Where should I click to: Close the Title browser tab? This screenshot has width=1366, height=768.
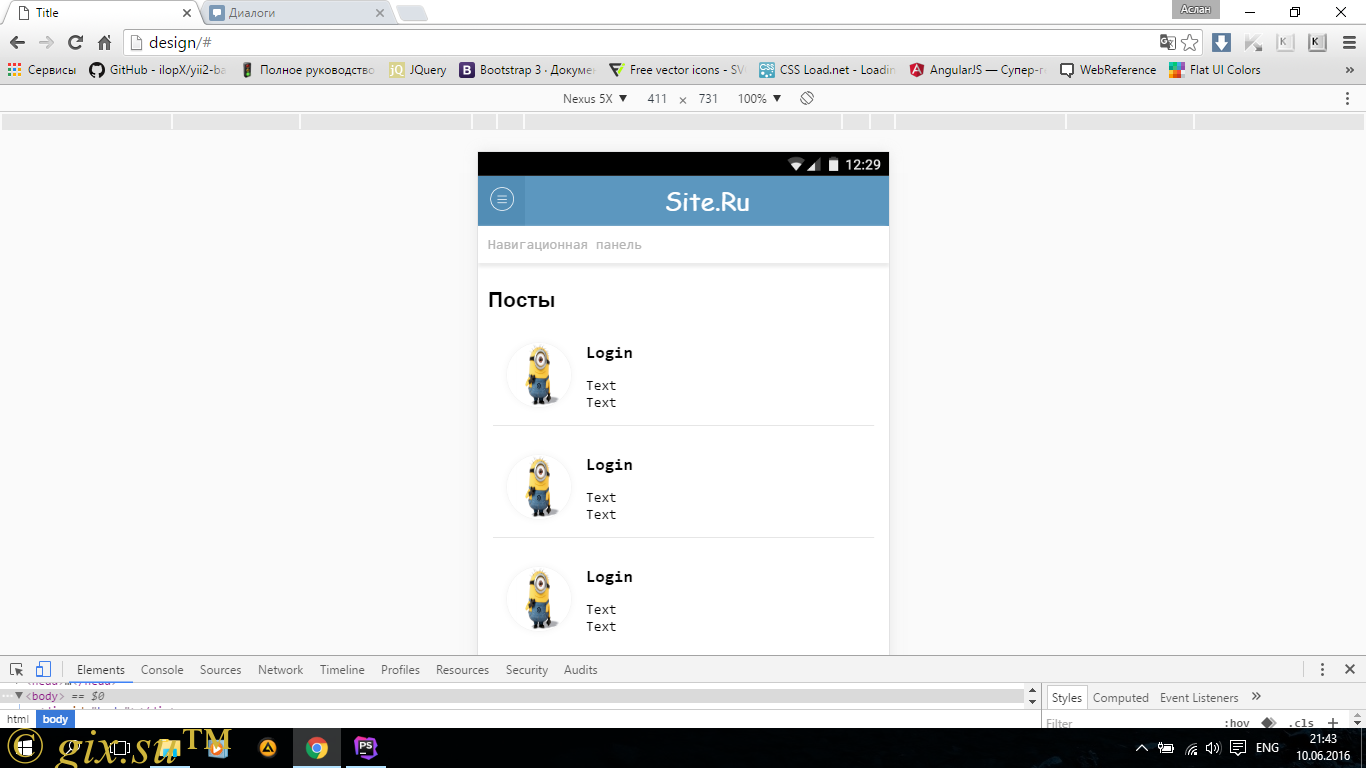coord(187,13)
